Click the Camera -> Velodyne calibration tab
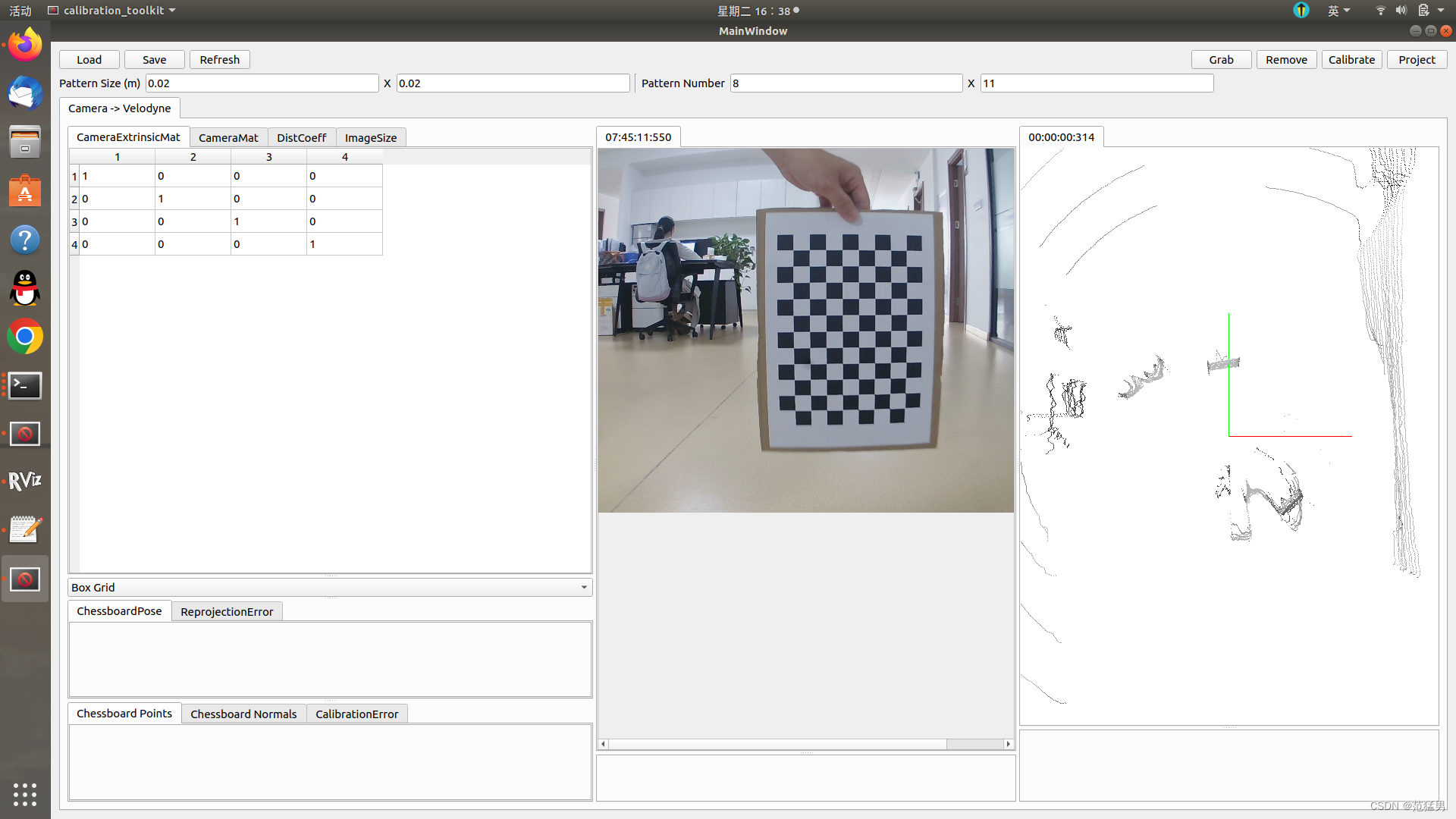The image size is (1456, 819). 120,108
